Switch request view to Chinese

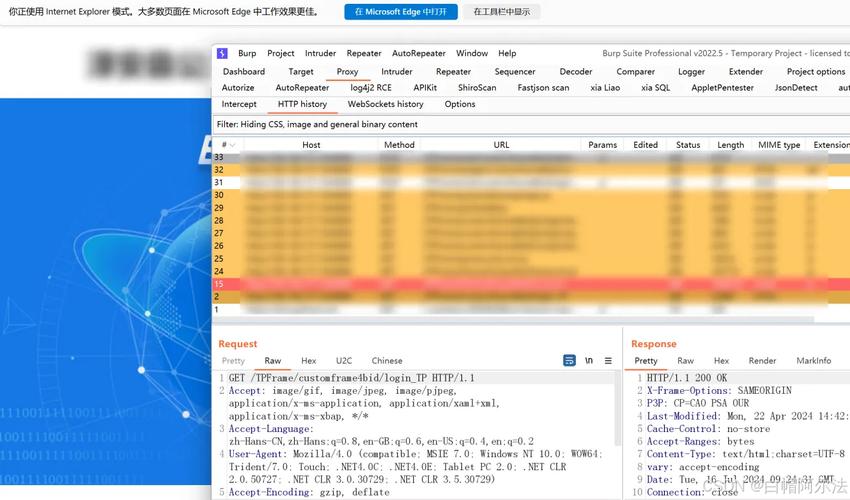tap(387, 361)
